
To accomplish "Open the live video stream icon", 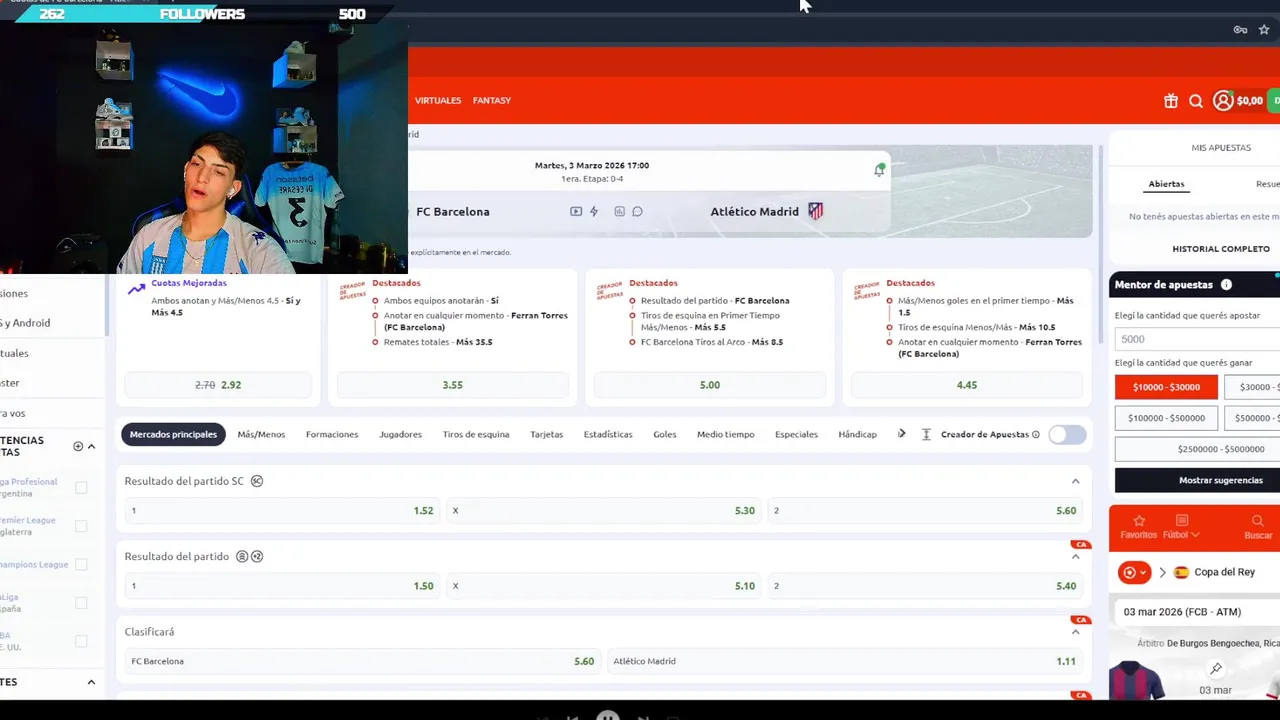I will 576,212.
